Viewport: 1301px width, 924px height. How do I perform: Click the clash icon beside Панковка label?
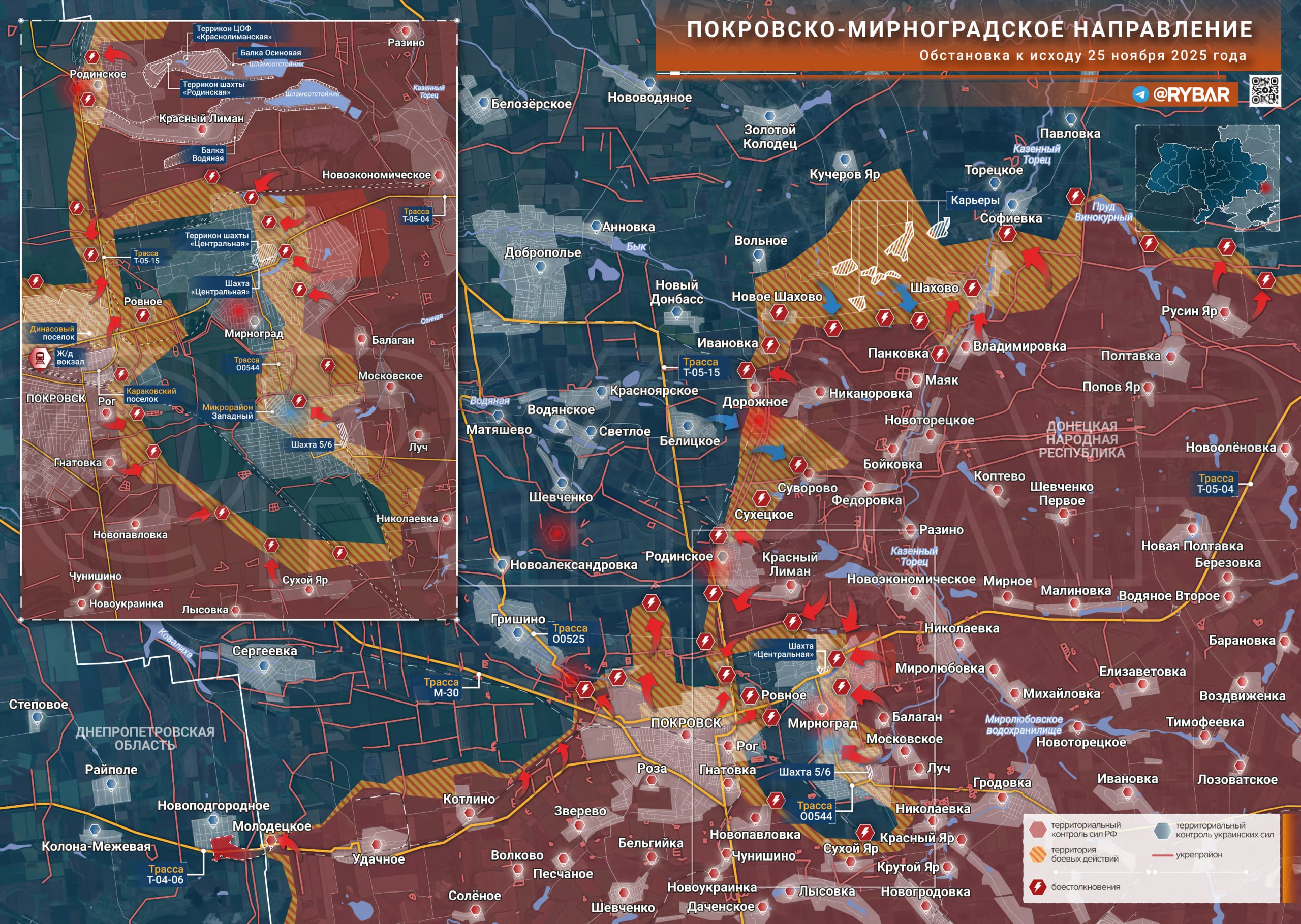tap(940, 354)
